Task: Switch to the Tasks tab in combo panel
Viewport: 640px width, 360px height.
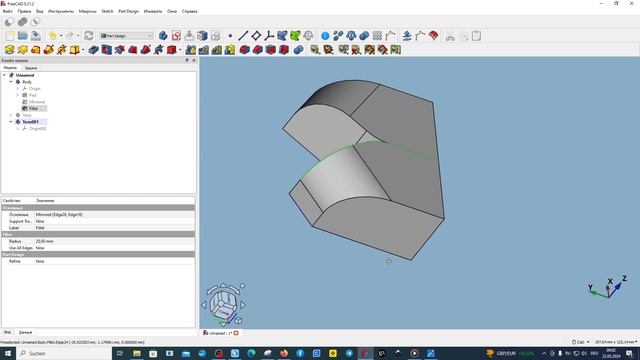Action: click(31, 68)
